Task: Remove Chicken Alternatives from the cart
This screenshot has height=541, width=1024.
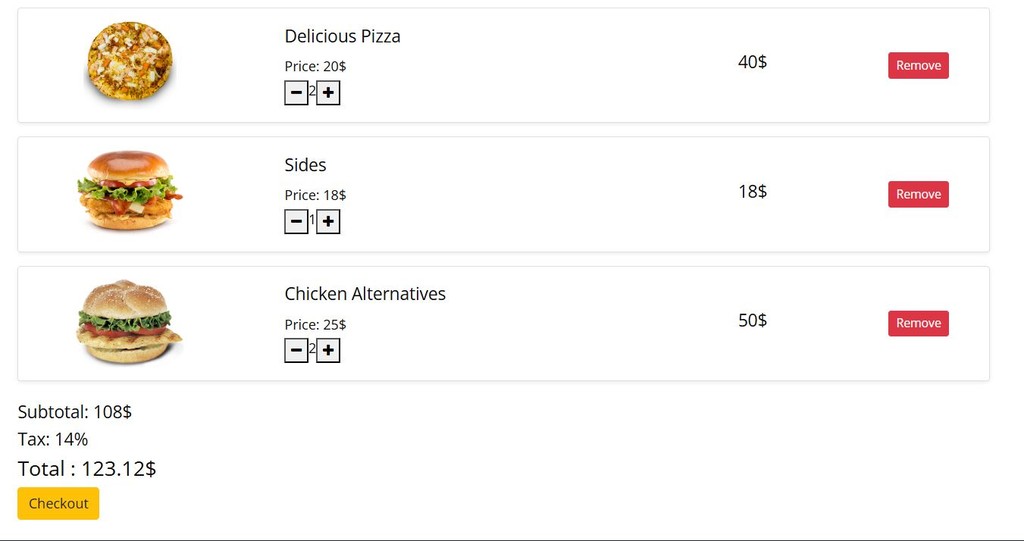Action: (x=918, y=324)
